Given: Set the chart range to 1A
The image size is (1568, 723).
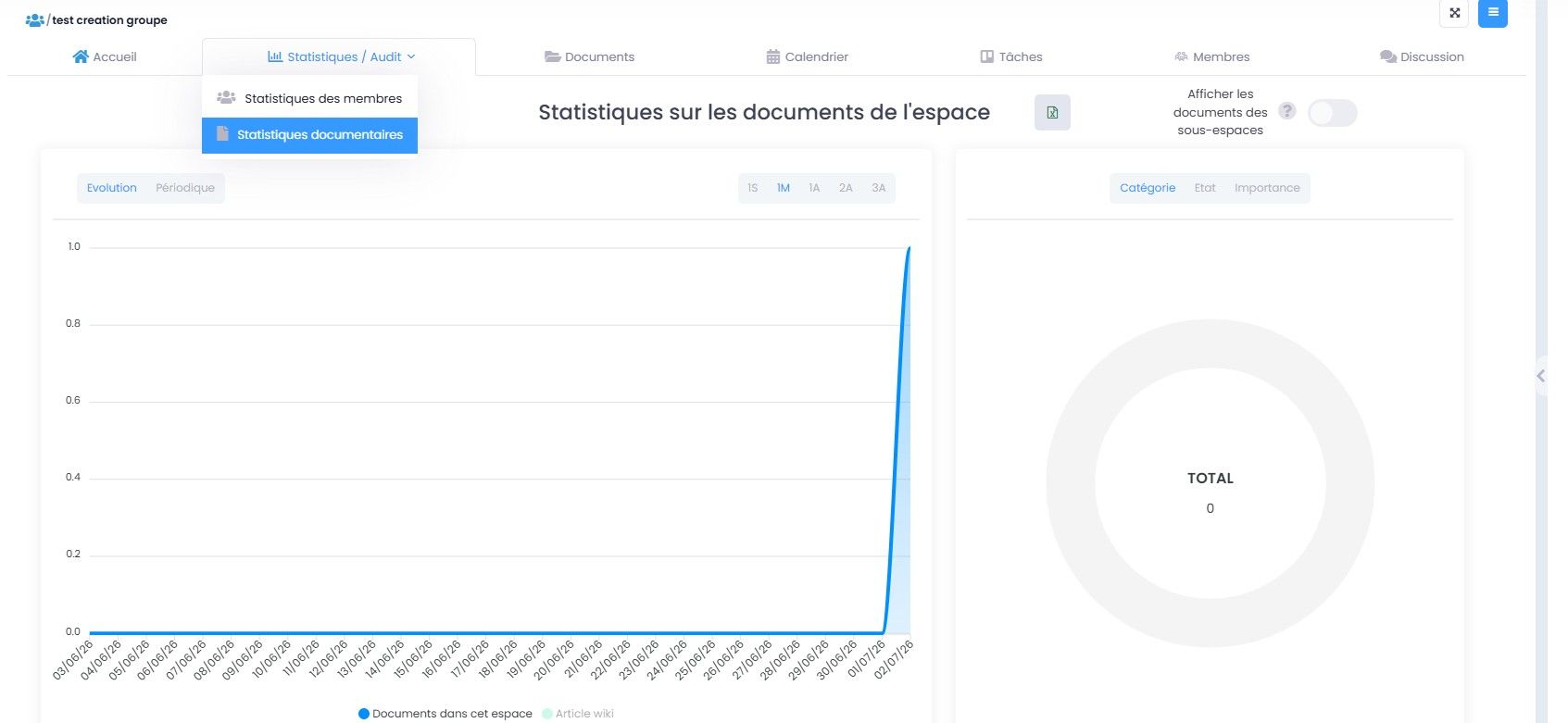Looking at the screenshot, I should (814, 188).
